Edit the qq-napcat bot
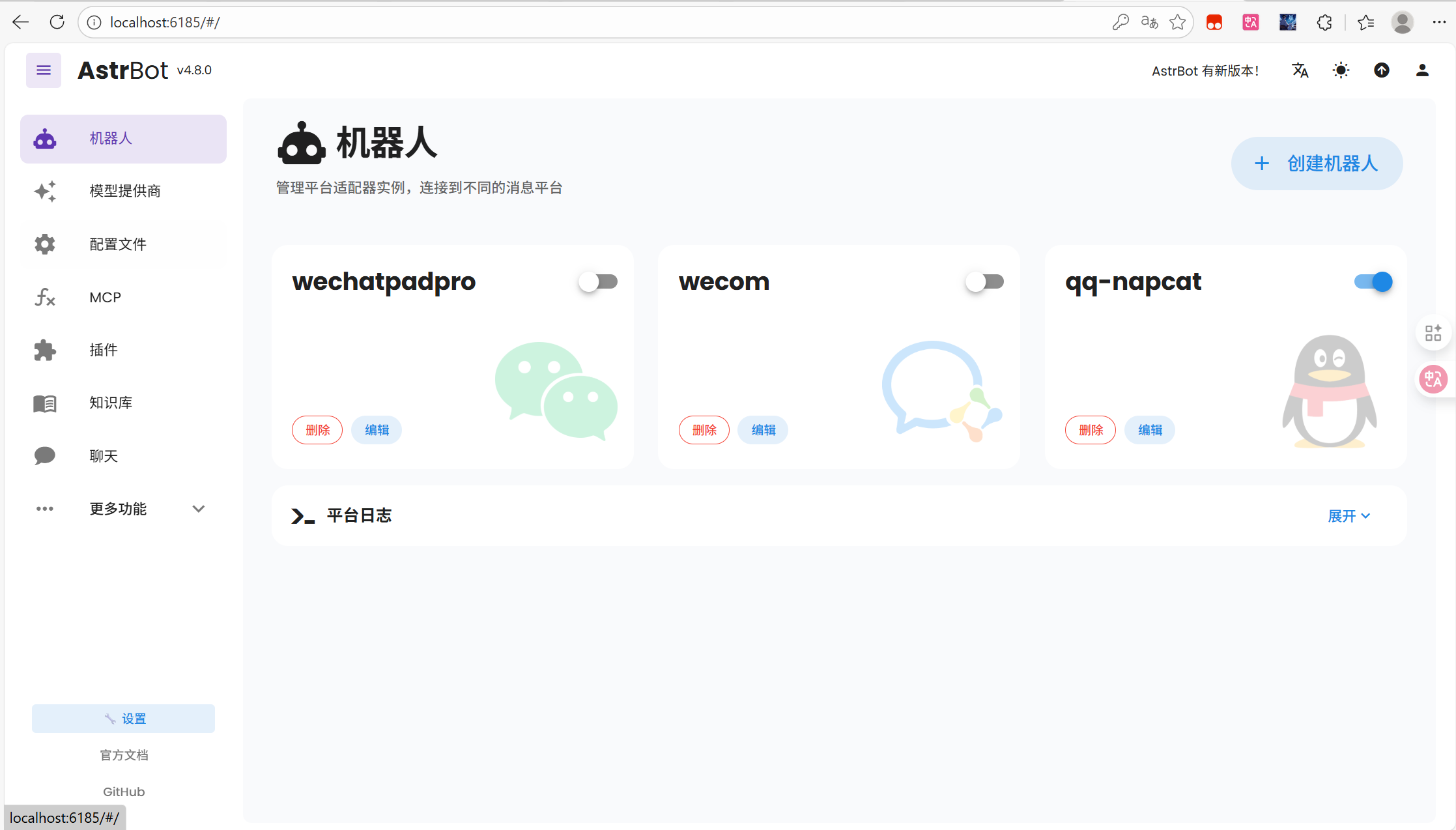Image resolution: width=1456 pixels, height=830 pixels. tap(1150, 430)
